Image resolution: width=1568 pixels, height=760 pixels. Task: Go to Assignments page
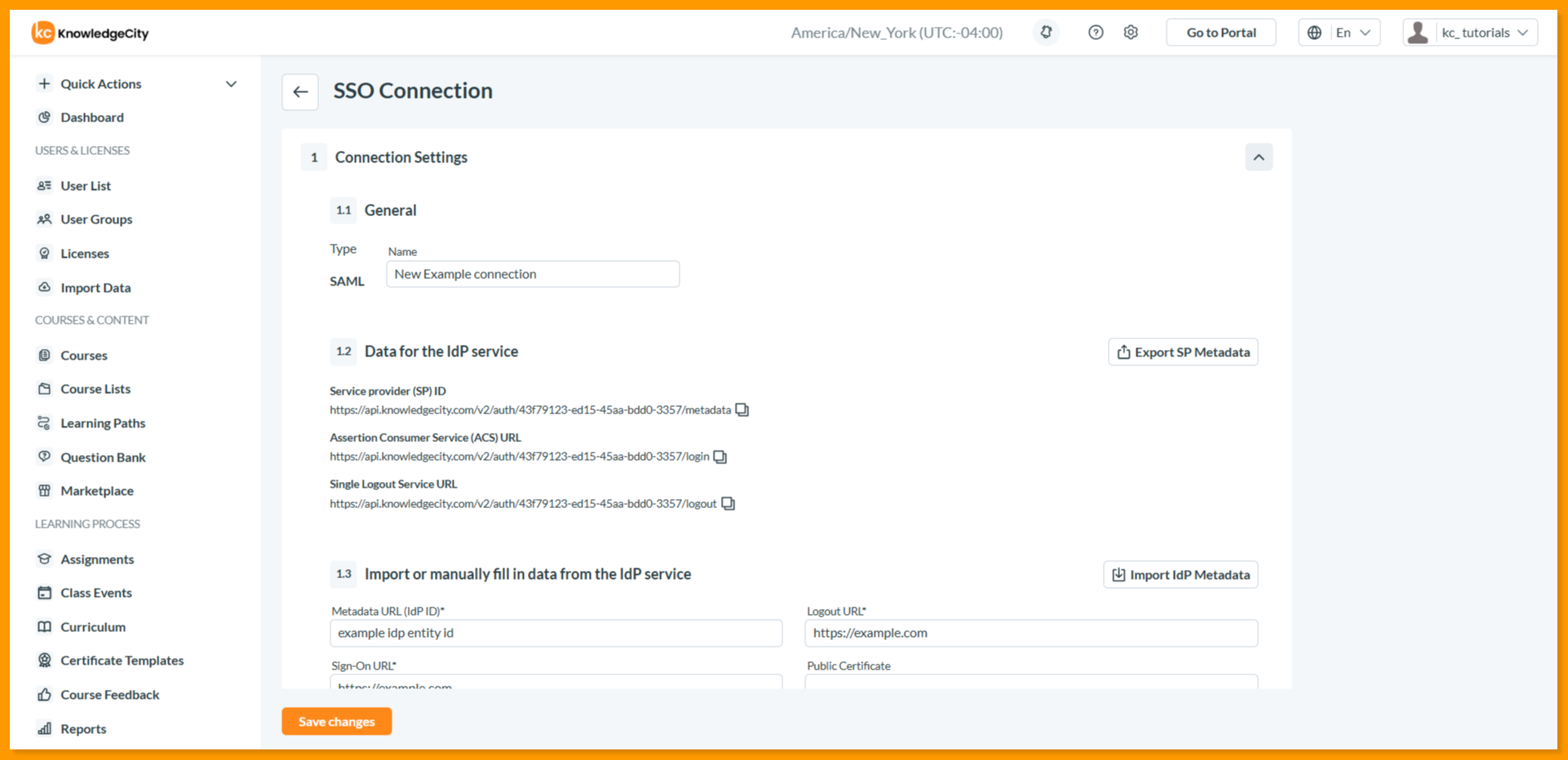coord(97,559)
